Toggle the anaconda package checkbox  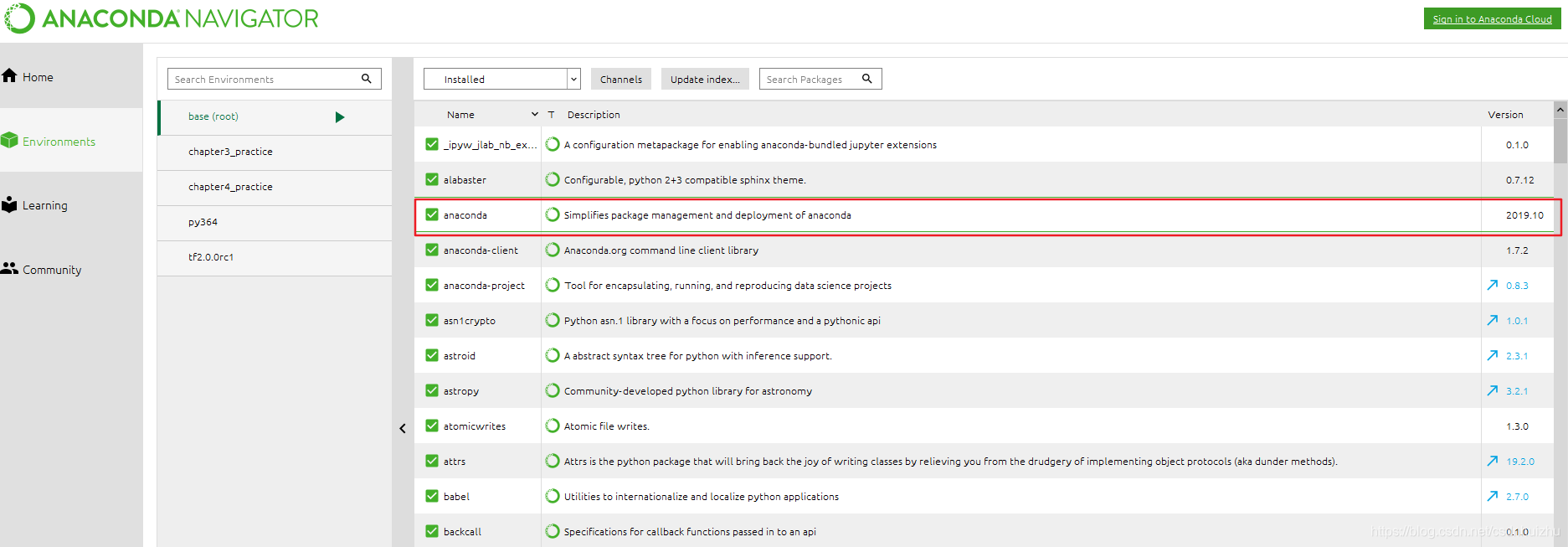[x=432, y=214]
